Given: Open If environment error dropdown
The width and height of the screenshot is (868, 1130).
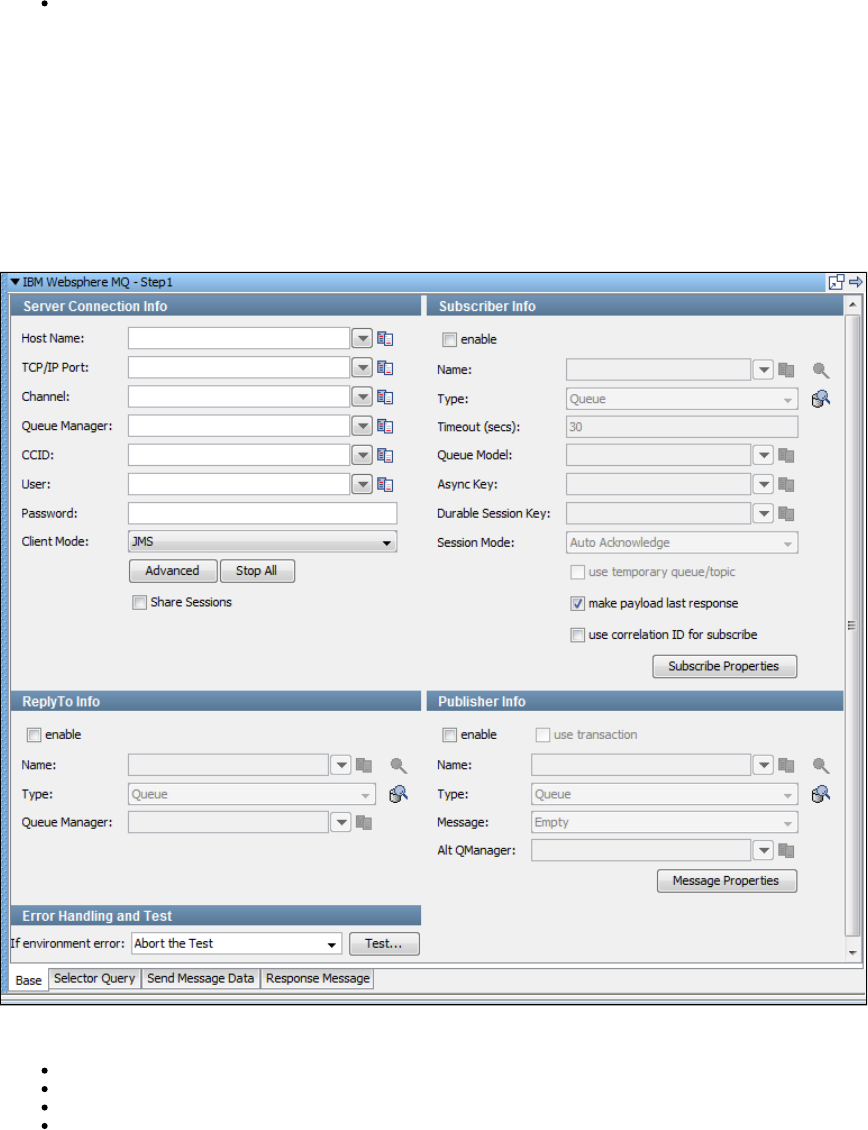Looking at the screenshot, I should click(236, 943).
